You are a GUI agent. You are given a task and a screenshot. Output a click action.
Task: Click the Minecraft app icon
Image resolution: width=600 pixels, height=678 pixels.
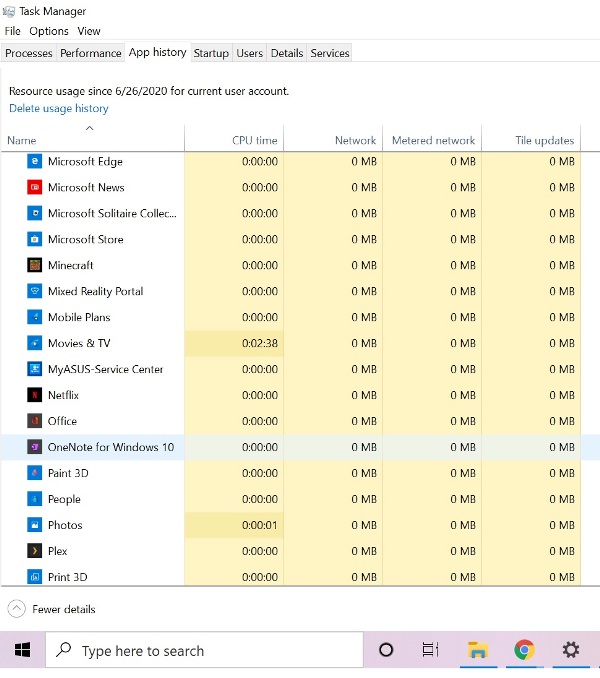click(x=35, y=265)
